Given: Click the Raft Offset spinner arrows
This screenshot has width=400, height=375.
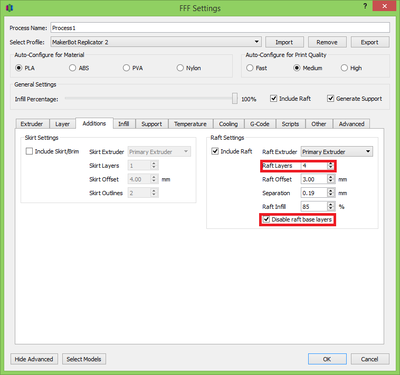Looking at the screenshot, I should click(x=330, y=179).
